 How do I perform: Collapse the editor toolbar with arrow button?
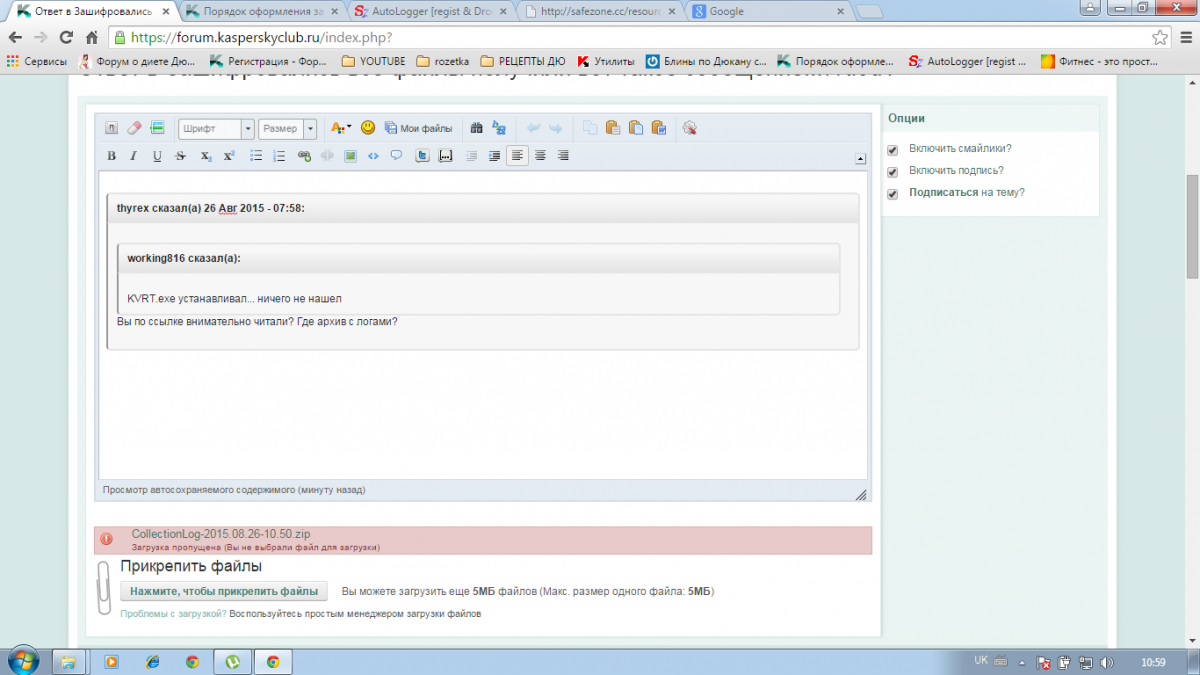tap(860, 159)
